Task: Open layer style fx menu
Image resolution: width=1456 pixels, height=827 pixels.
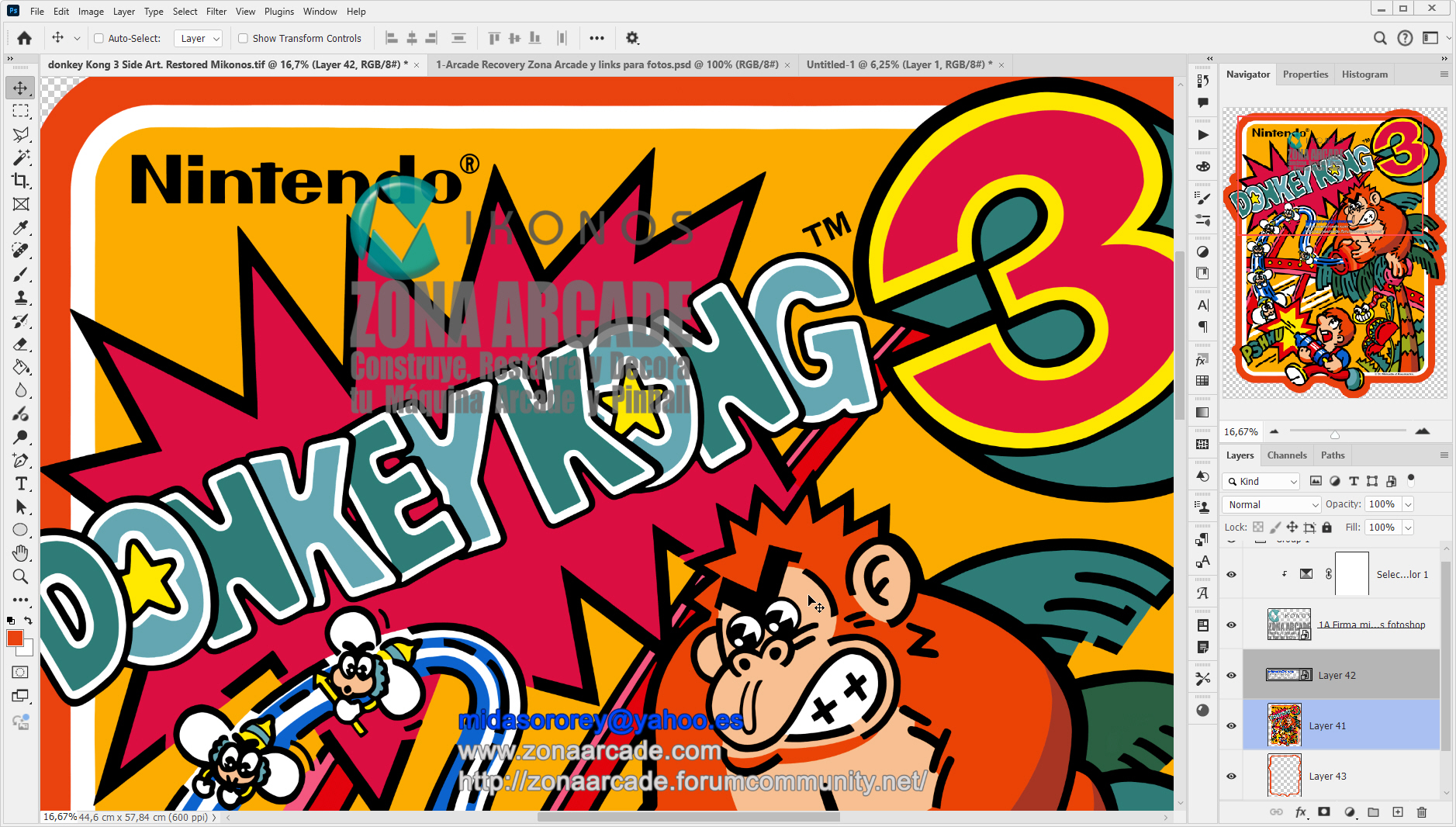Action: click(x=1301, y=812)
